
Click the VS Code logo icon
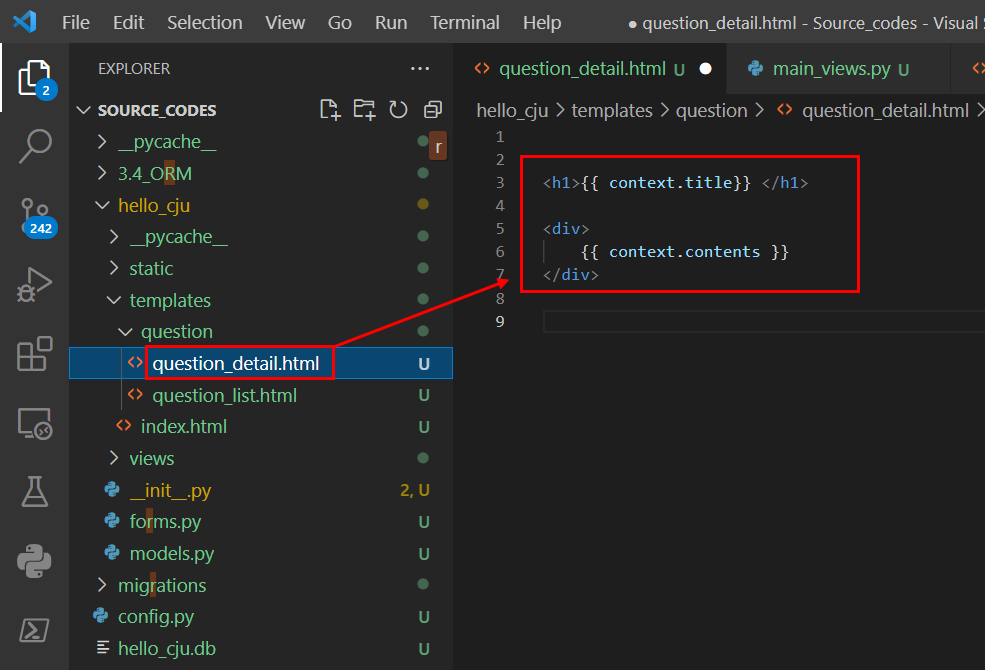(x=25, y=22)
